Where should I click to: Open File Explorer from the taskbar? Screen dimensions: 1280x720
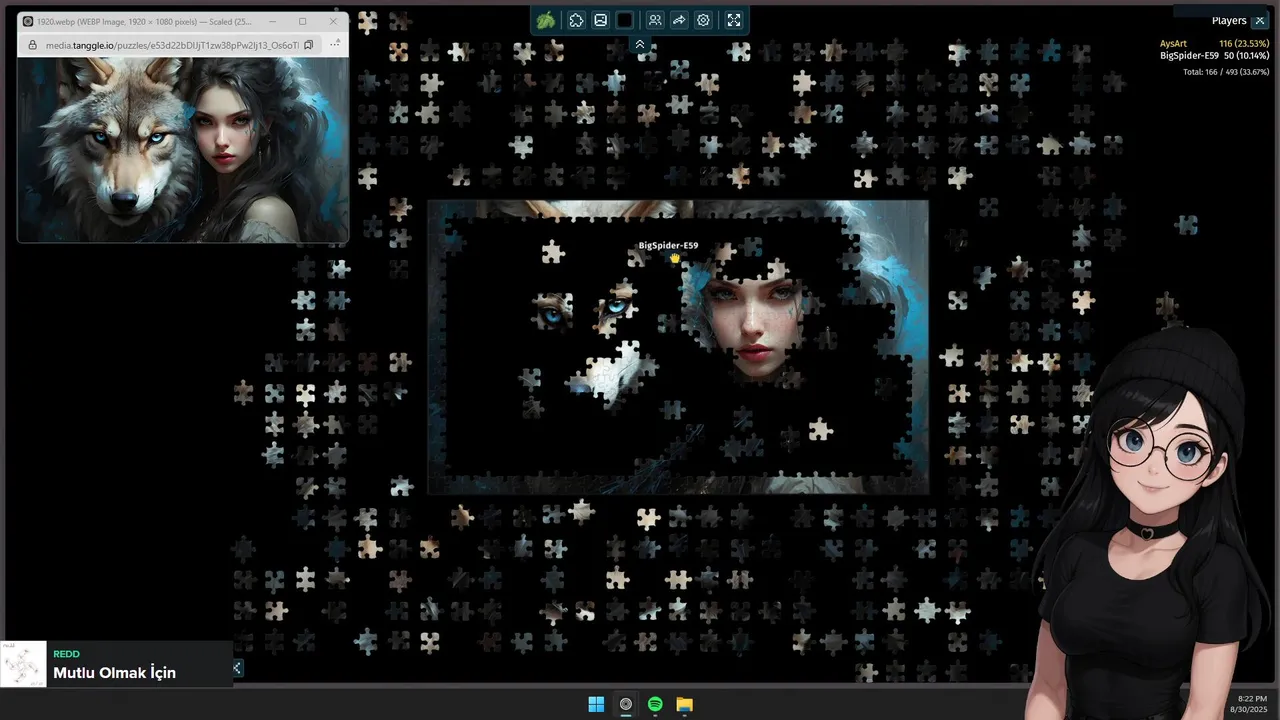coord(684,704)
